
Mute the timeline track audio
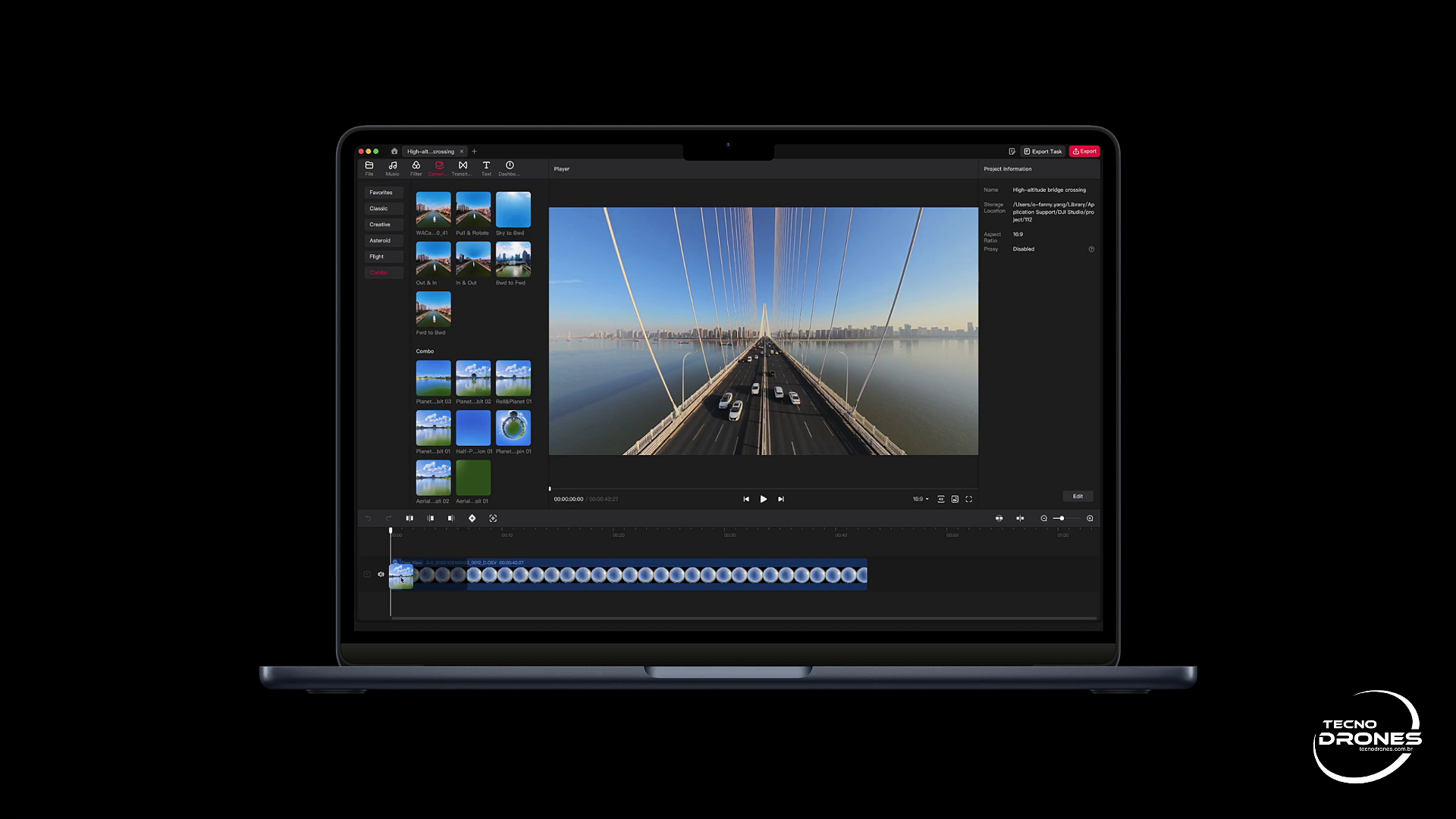pyautogui.click(x=381, y=575)
